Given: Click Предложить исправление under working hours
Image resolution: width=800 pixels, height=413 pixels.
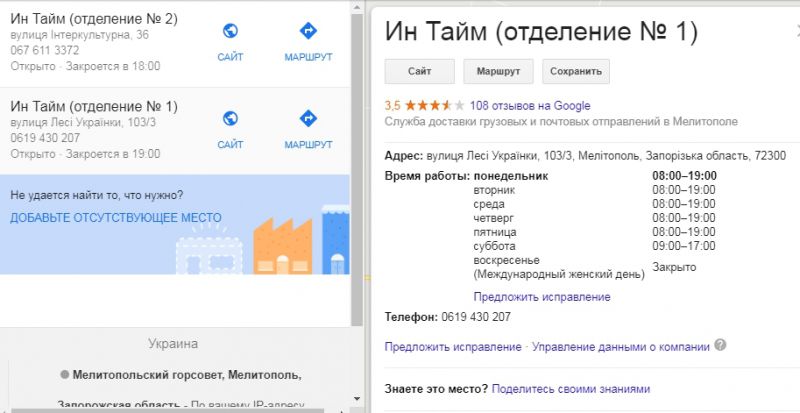Looking at the screenshot, I should (x=542, y=297).
